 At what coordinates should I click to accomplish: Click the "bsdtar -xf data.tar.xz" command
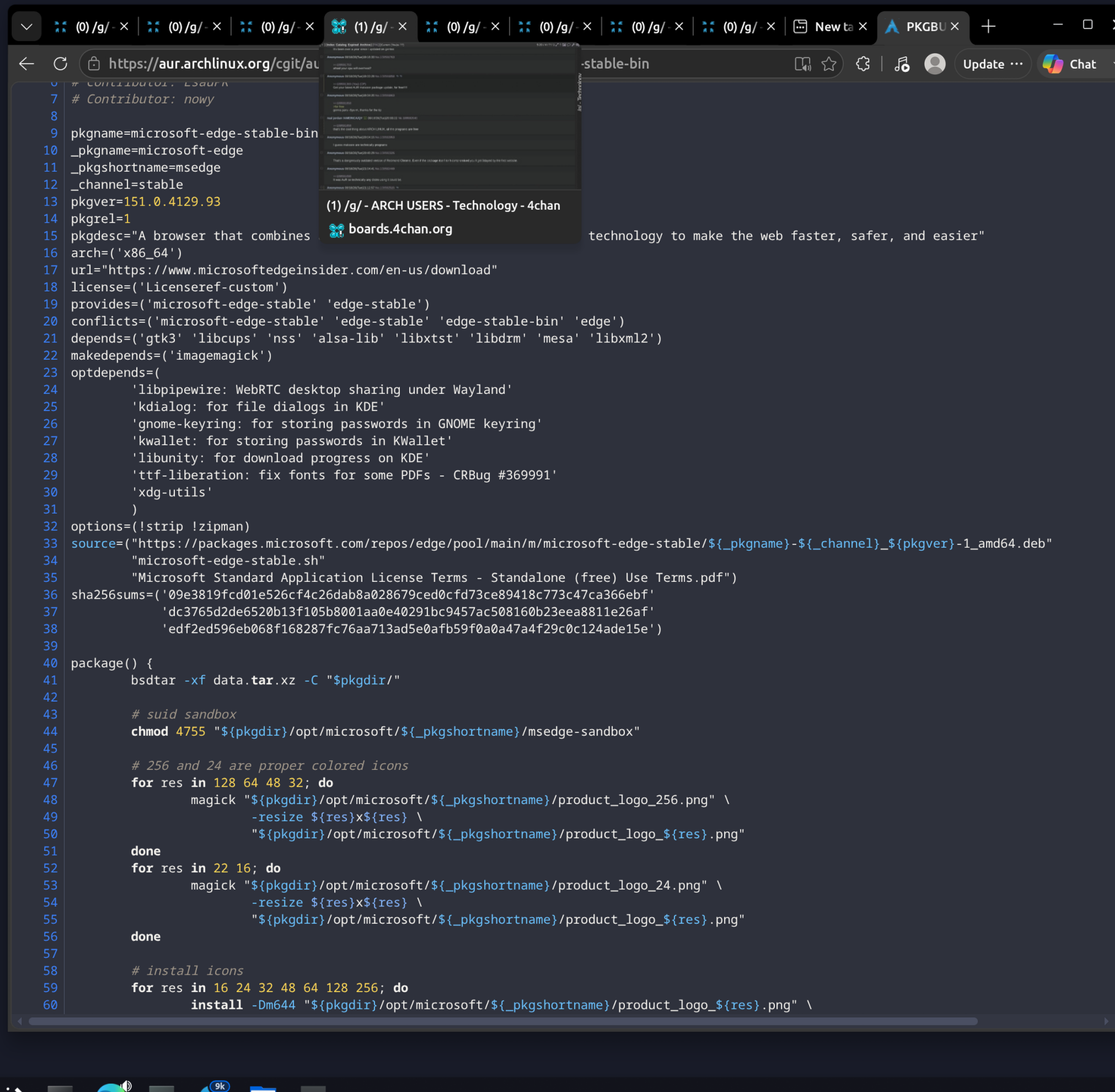click(x=266, y=680)
